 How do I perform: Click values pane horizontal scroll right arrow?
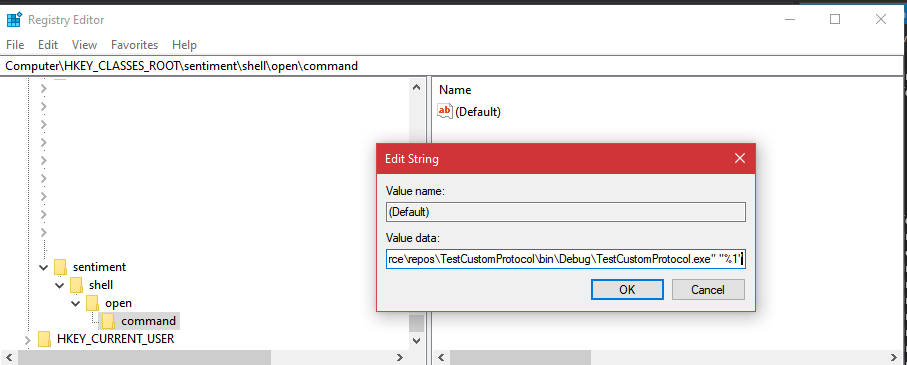[x=894, y=357]
